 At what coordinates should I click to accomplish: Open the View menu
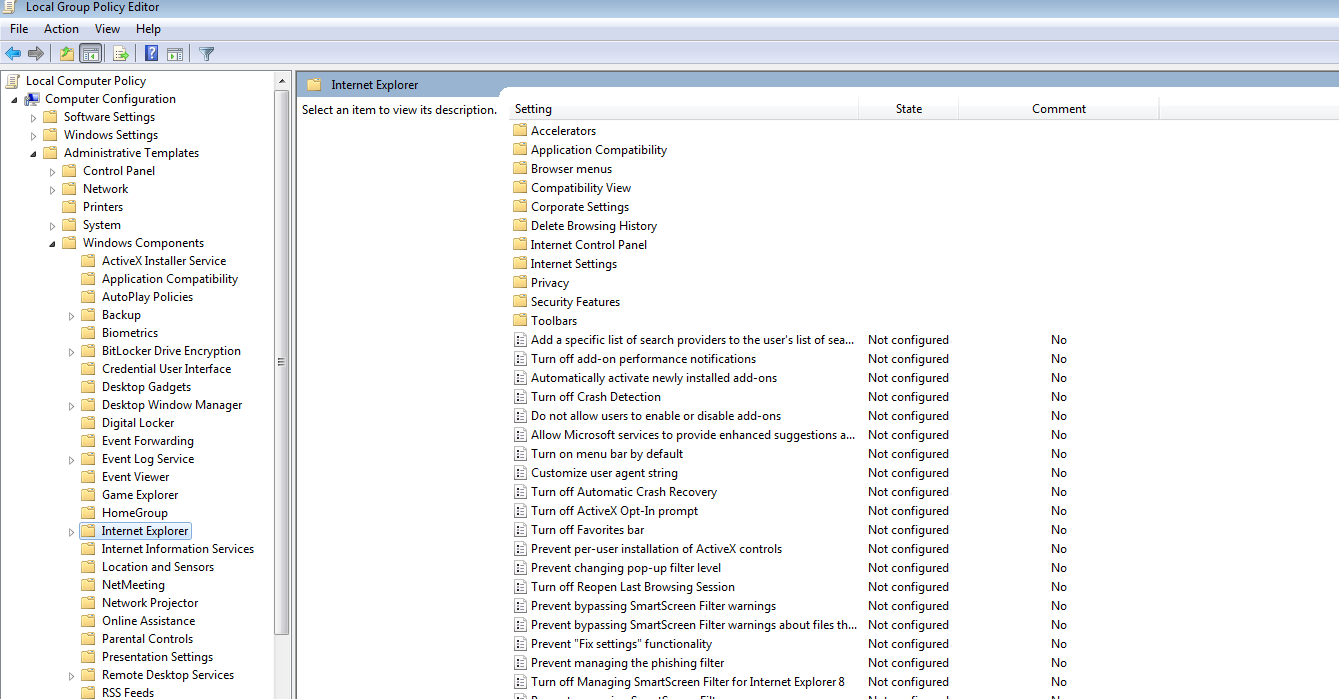(x=107, y=29)
